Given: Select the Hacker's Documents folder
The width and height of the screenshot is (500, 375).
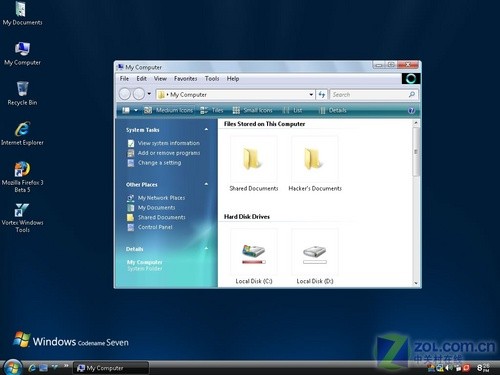Looking at the screenshot, I should click(x=315, y=164).
